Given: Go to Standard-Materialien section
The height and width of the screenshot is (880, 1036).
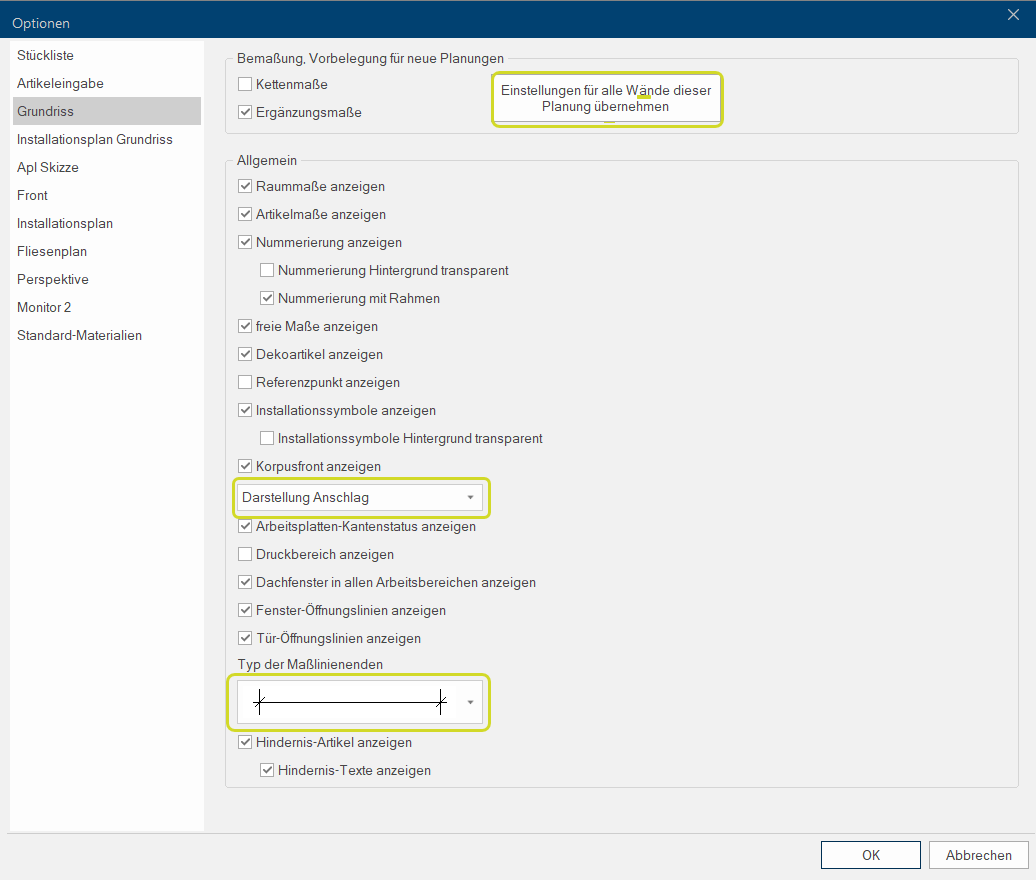Looking at the screenshot, I should pyautogui.click(x=79, y=336).
